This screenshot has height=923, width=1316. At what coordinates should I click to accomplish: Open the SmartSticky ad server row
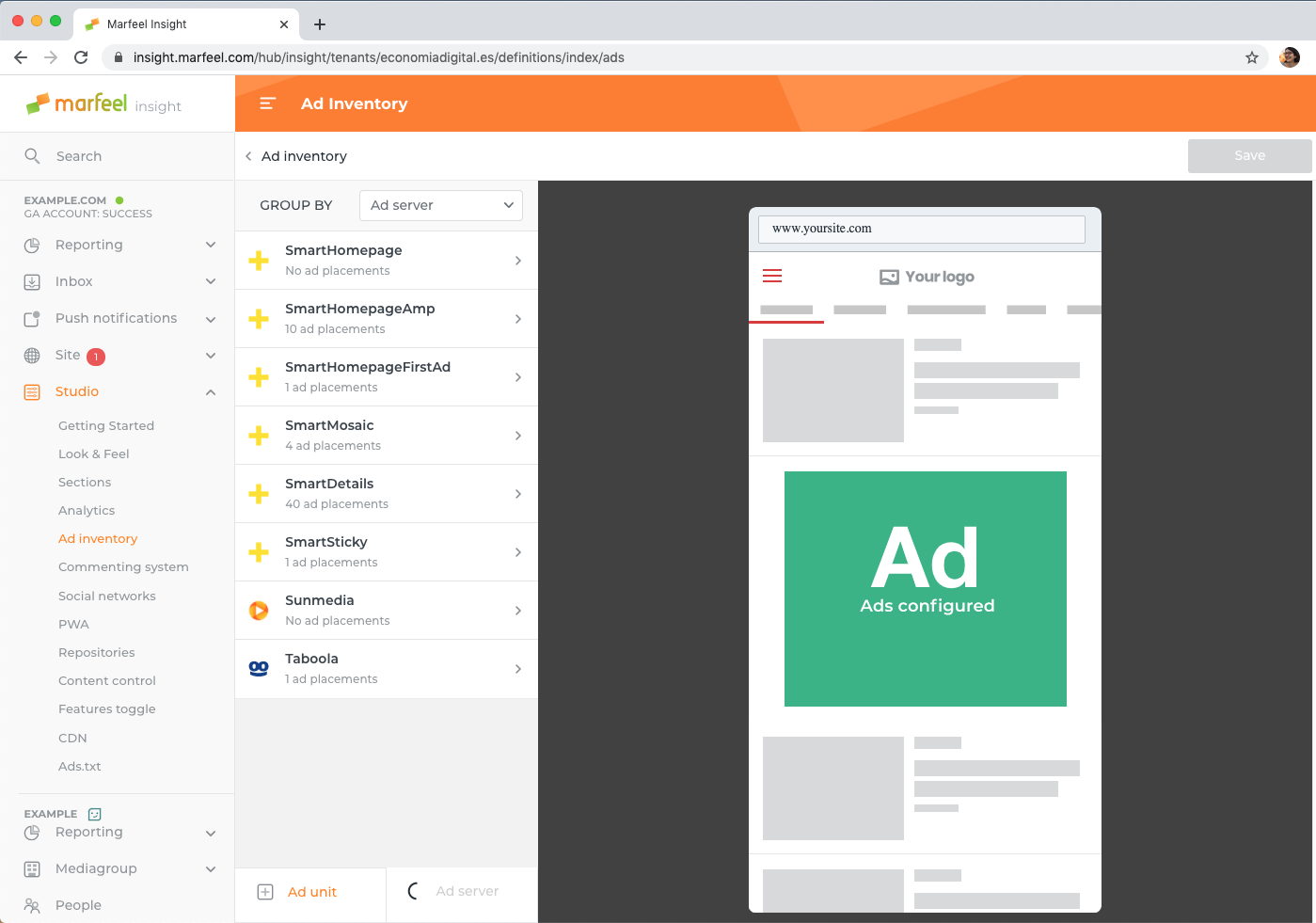(387, 552)
